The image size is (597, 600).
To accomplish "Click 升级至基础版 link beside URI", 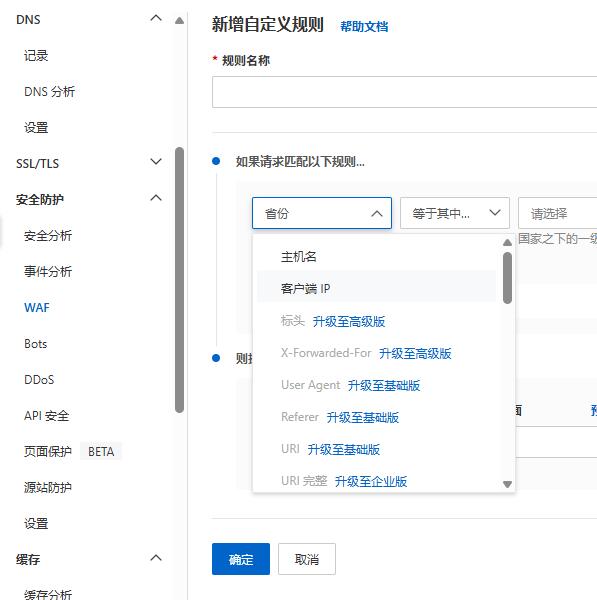I will (x=343, y=450).
